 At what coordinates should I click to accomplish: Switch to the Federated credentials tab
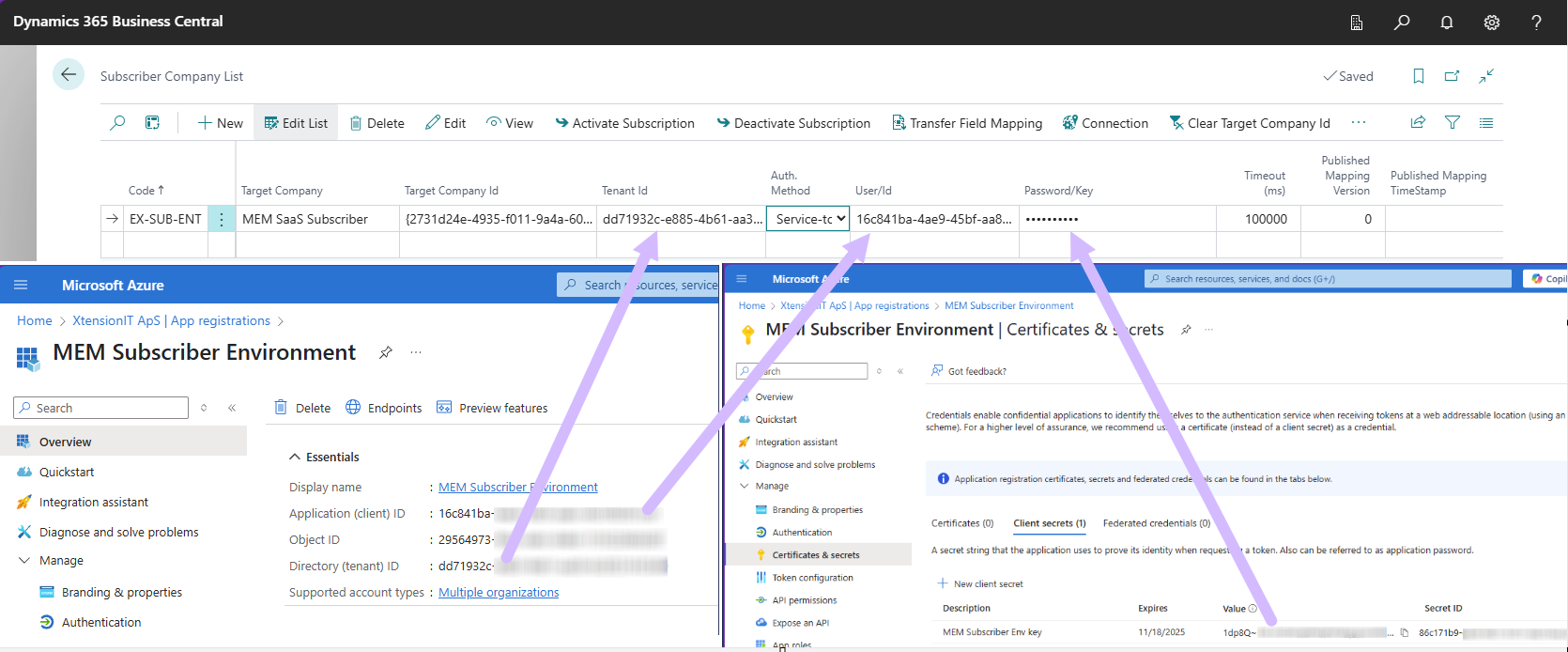pos(1156,523)
